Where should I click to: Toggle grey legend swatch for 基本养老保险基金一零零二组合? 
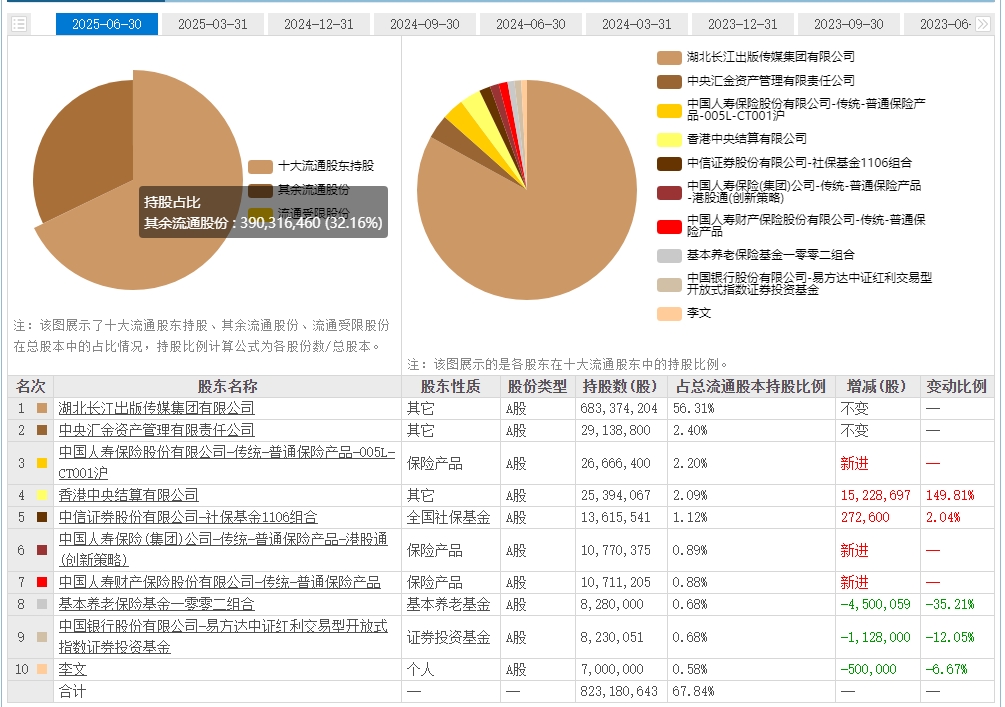[669, 256]
